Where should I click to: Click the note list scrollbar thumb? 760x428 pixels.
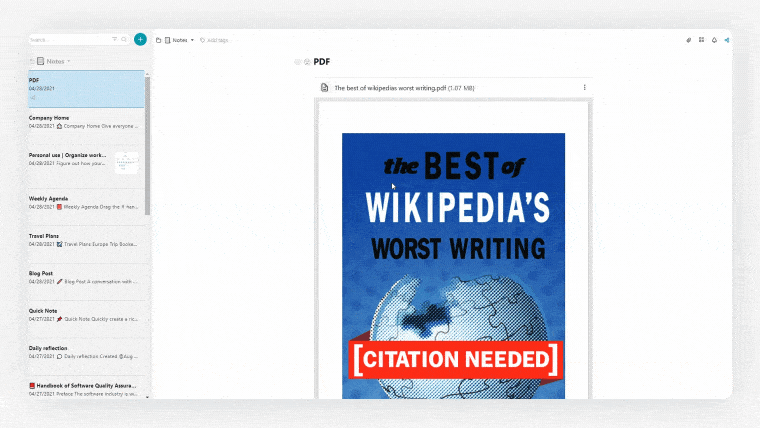point(147,145)
